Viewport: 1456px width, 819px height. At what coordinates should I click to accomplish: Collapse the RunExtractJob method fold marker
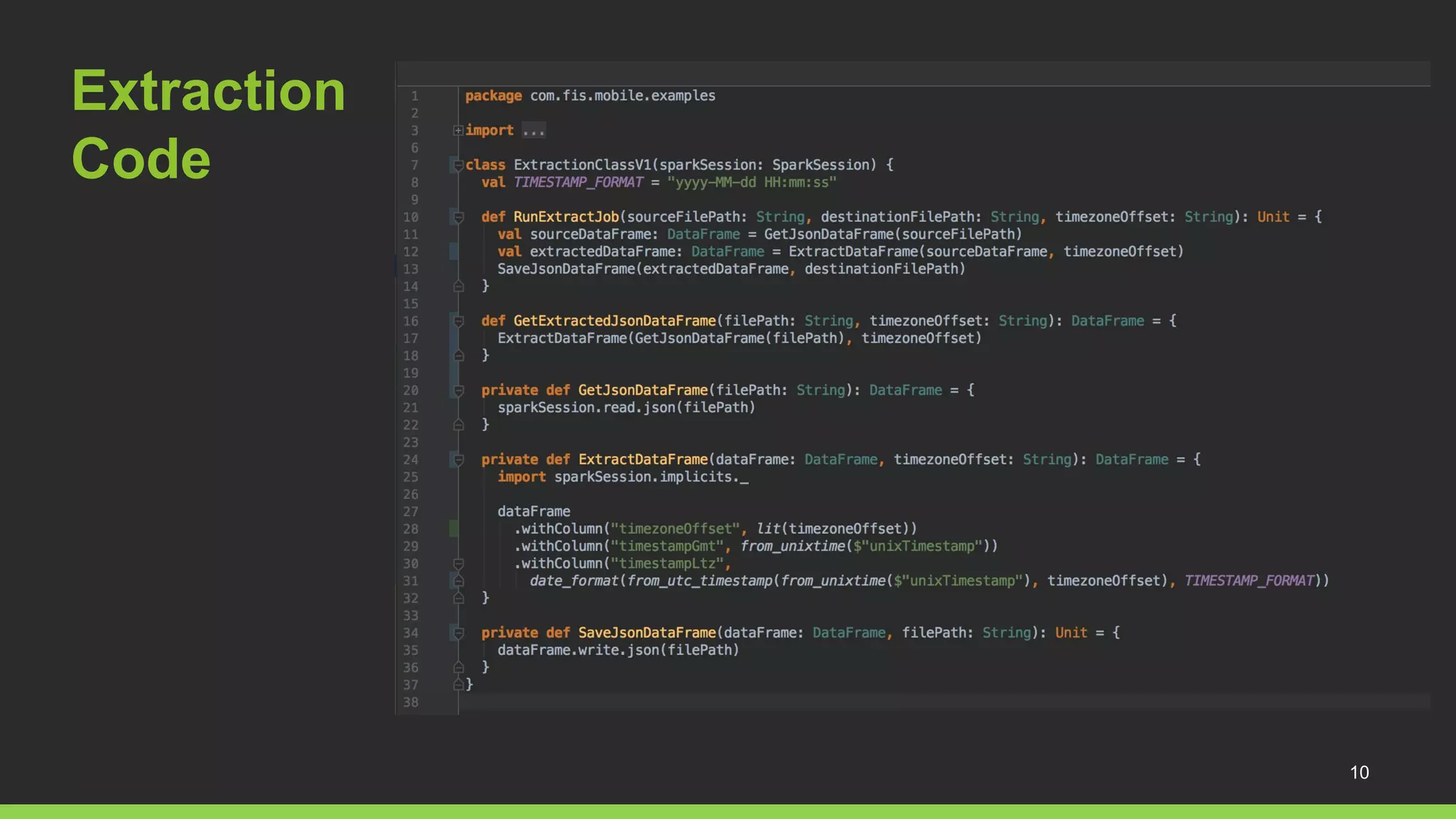[459, 217]
